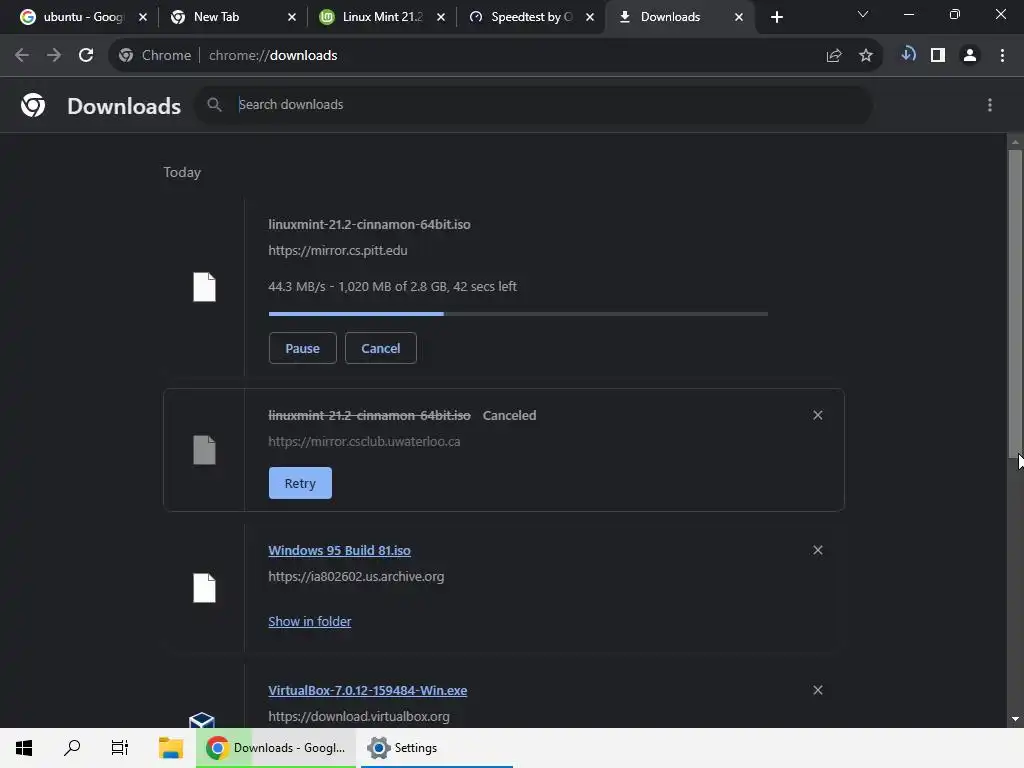Show Windows 95 ISO in folder

pyautogui.click(x=310, y=622)
